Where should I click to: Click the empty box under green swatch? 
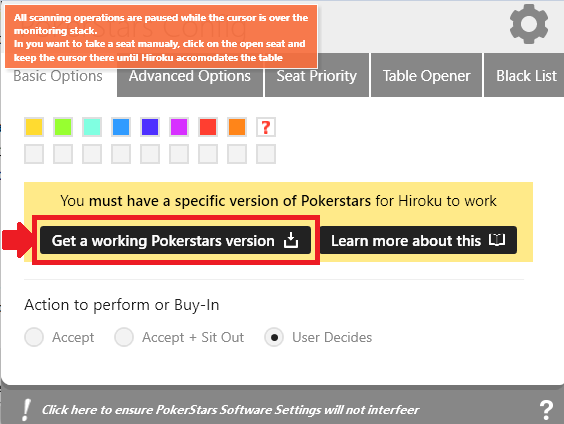click(63, 154)
